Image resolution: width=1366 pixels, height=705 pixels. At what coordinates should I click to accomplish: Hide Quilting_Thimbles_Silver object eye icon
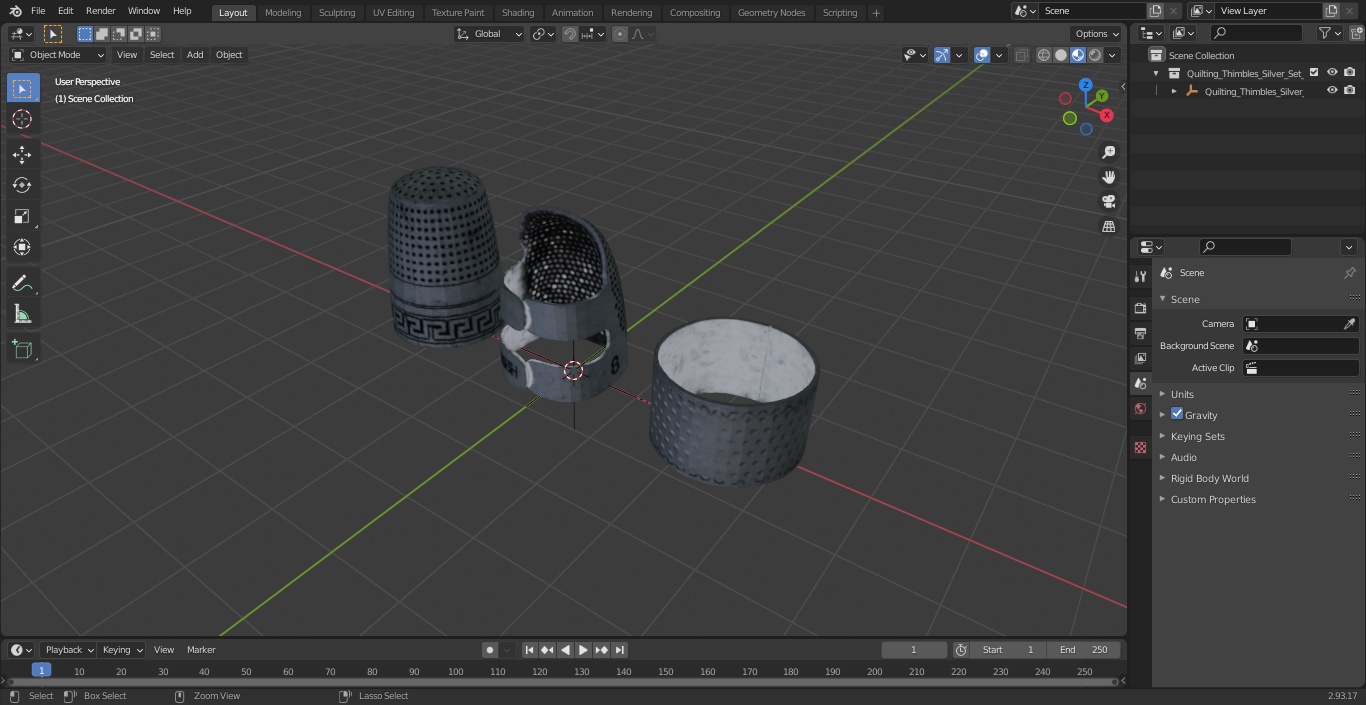[1332, 91]
